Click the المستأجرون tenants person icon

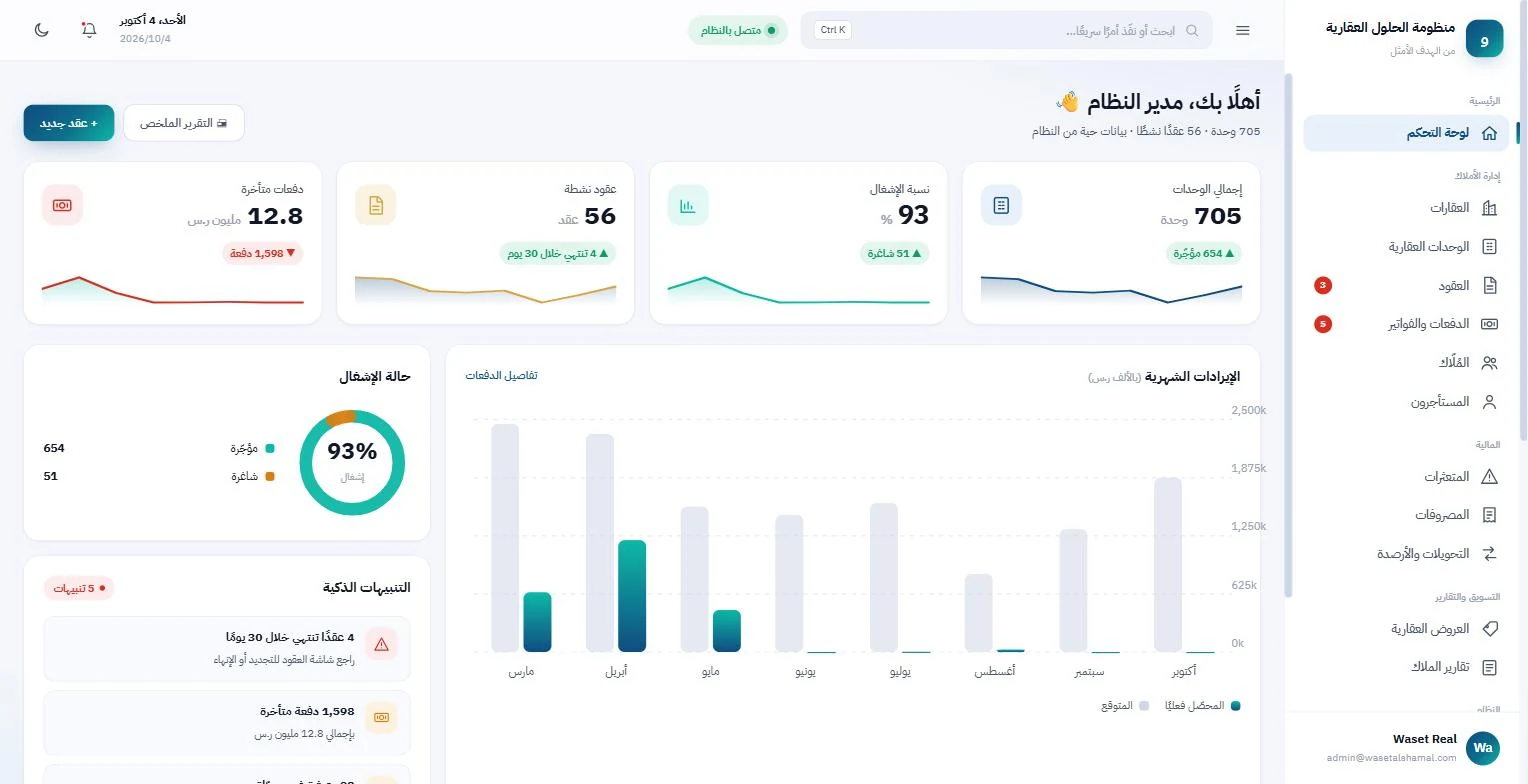1489,402
